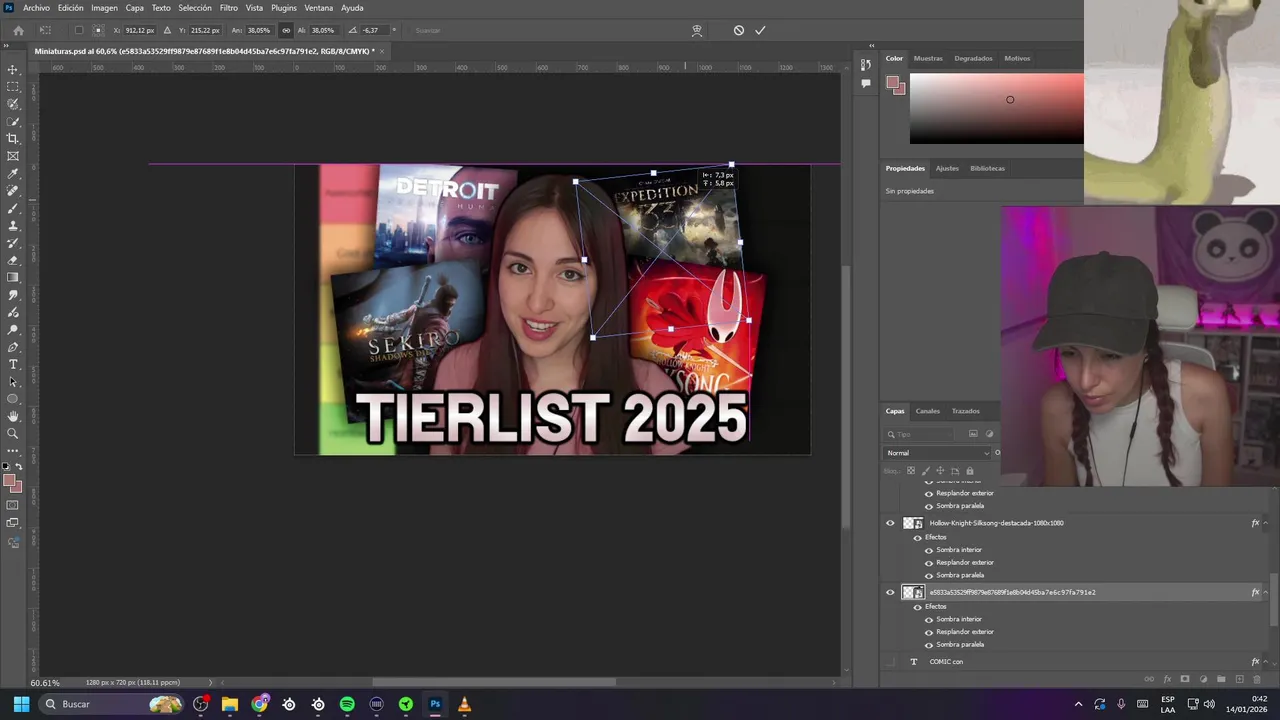Screen dimensions: 1280x720
Task: Collapse effects arrow of COMIC con layer
Action: 1266,661
